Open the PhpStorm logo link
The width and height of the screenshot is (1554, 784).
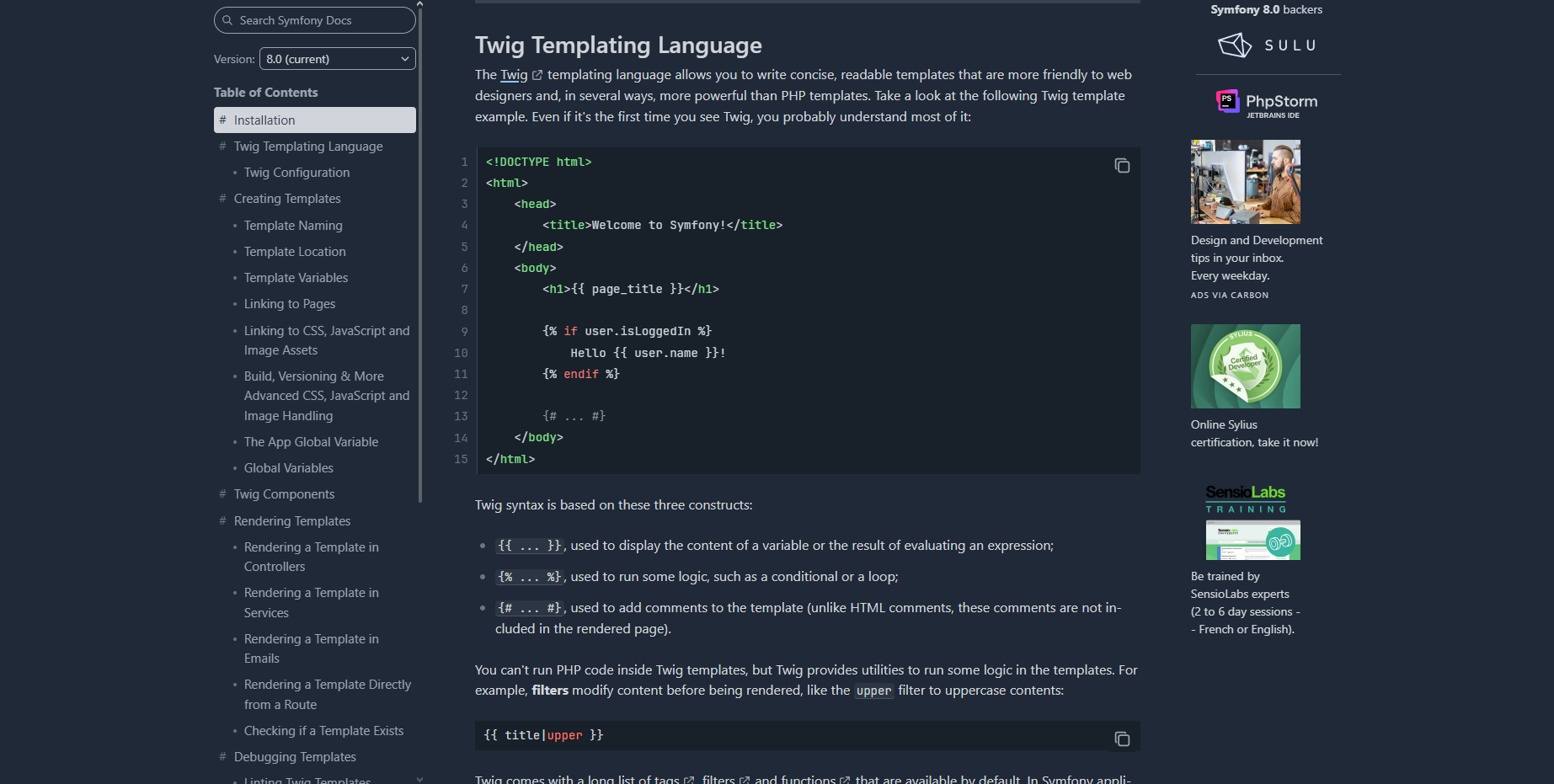pos(1267,104)
